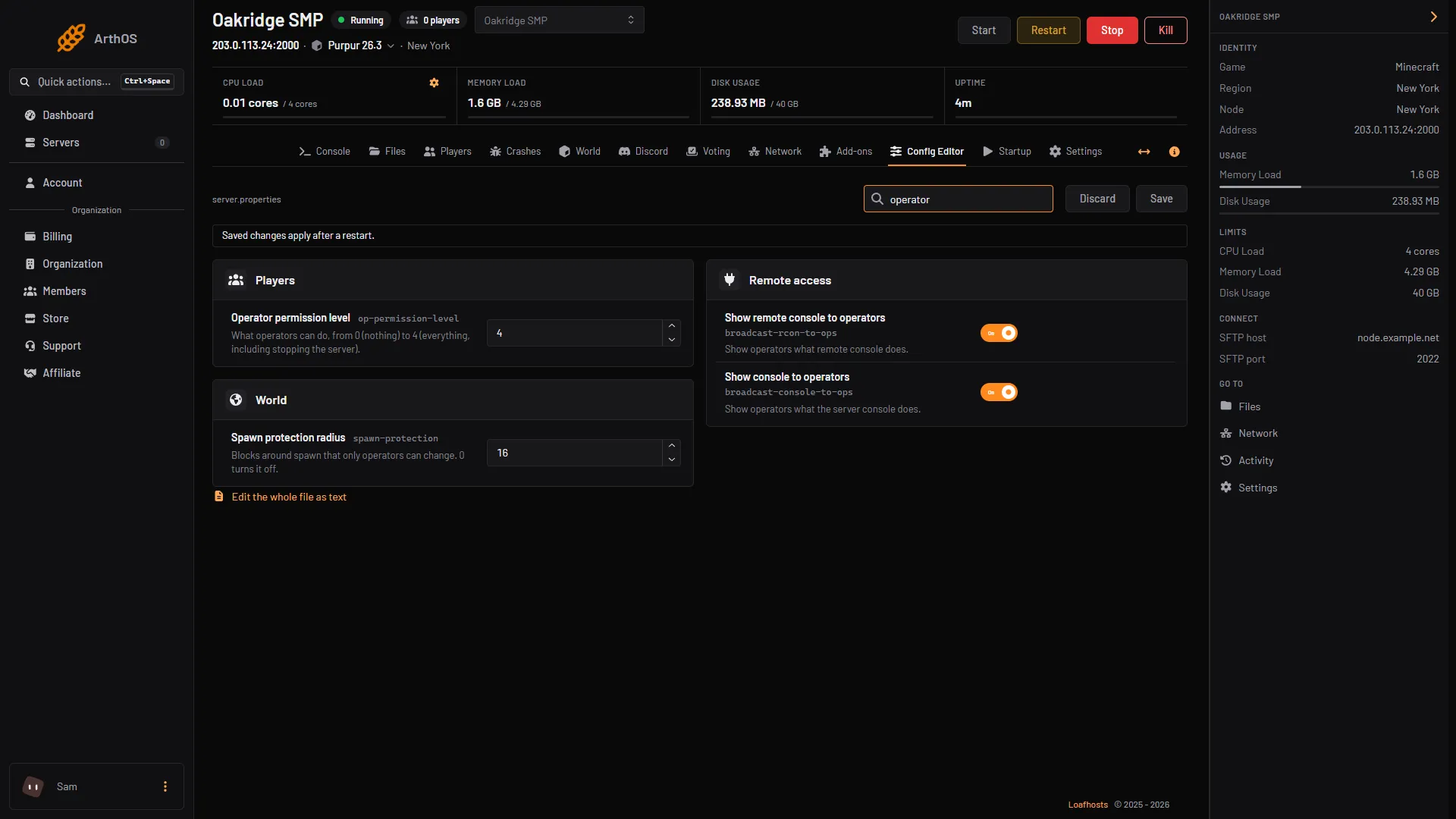Increase Operator permission level value
The width and height of the screenshot is (1456, 819).
pos(672,326)
